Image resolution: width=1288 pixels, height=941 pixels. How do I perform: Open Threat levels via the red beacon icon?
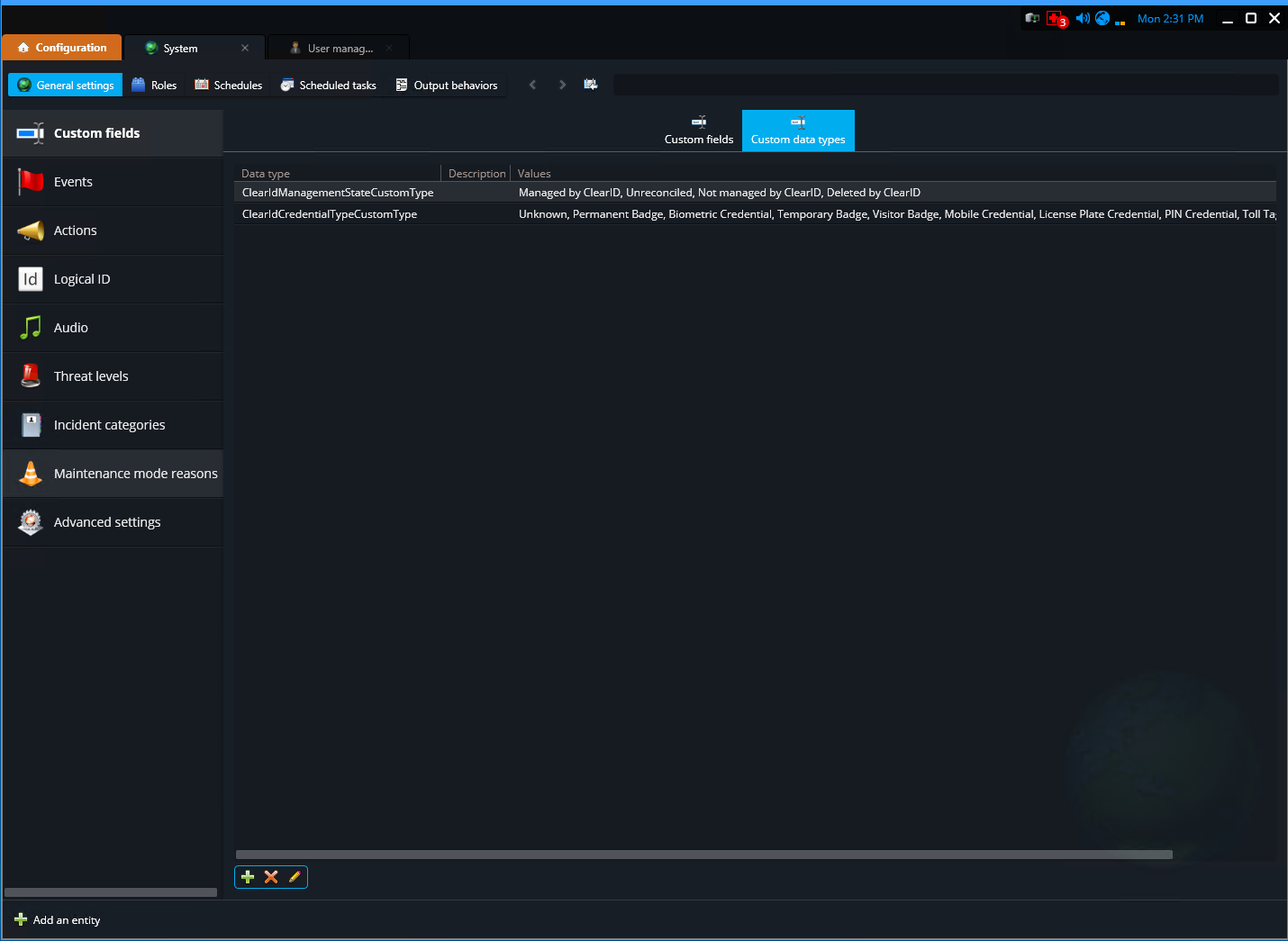30,375
